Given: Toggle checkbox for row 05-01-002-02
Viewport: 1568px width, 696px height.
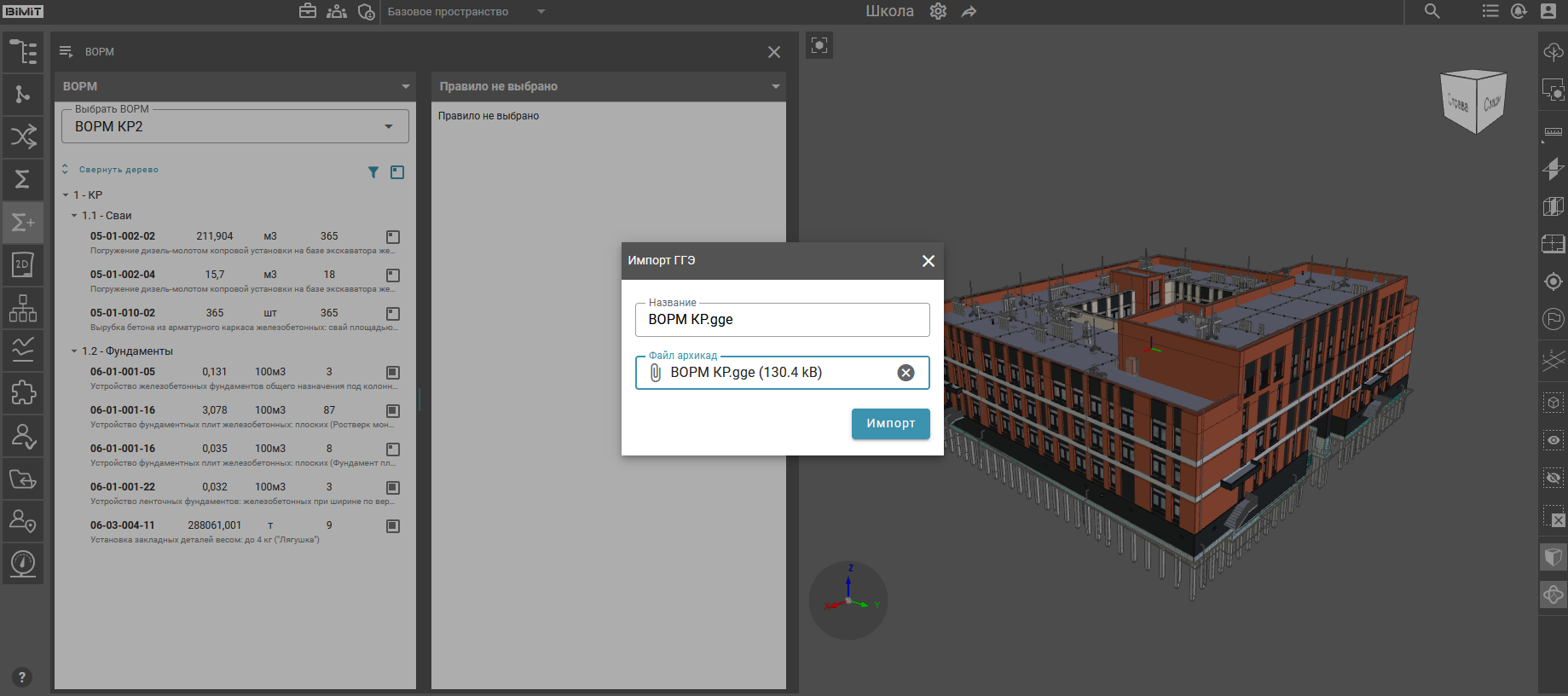Looking at the screenshot, I should pos(393,237).
